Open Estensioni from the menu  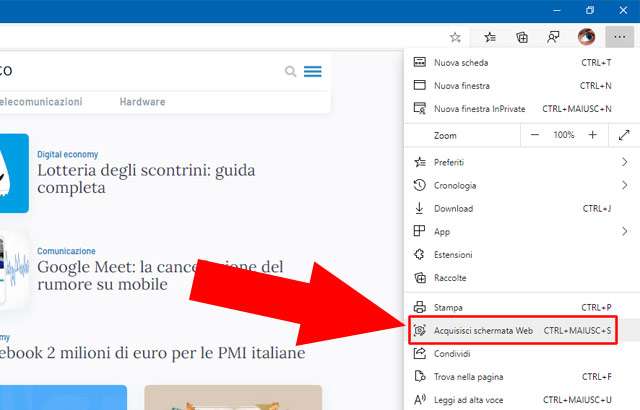point(522,255)
